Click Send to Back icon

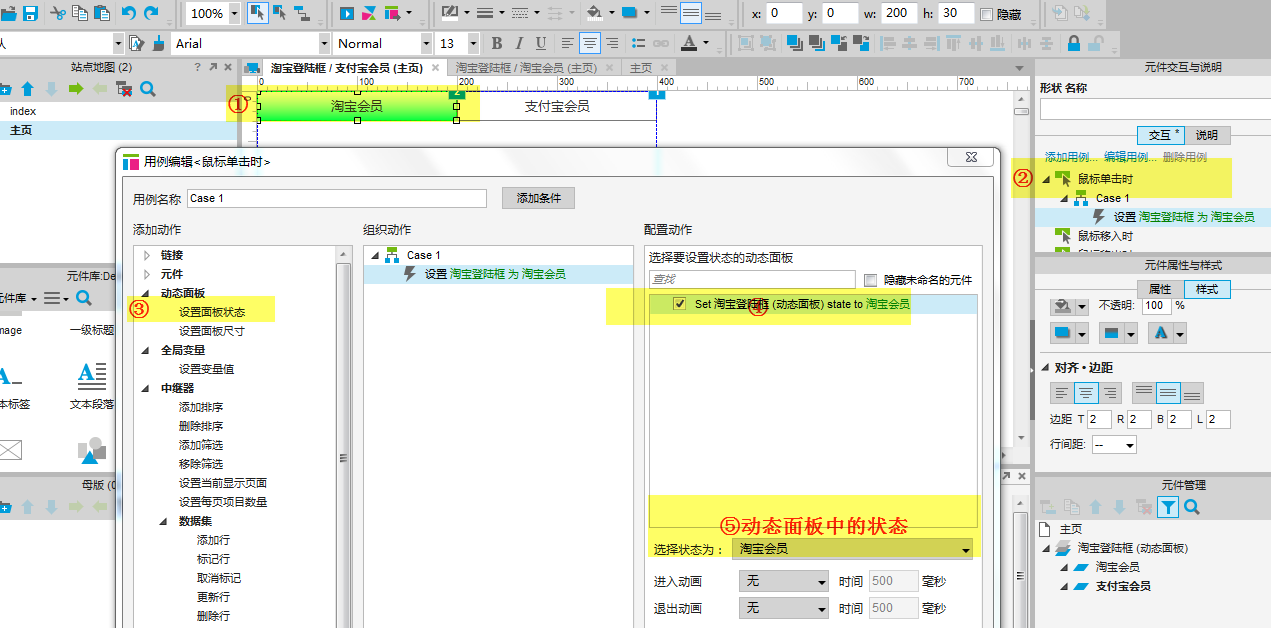click(x=818, y=43)
